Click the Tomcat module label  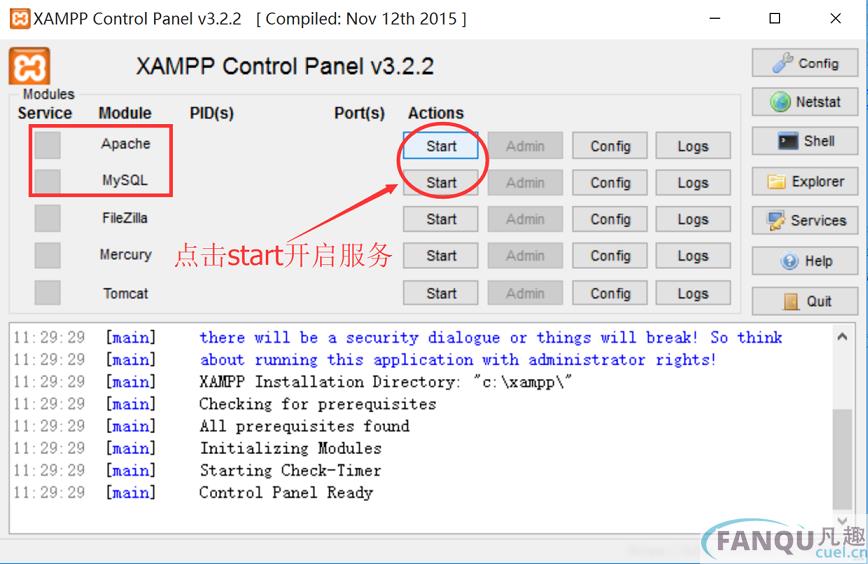tap(126, 293)
